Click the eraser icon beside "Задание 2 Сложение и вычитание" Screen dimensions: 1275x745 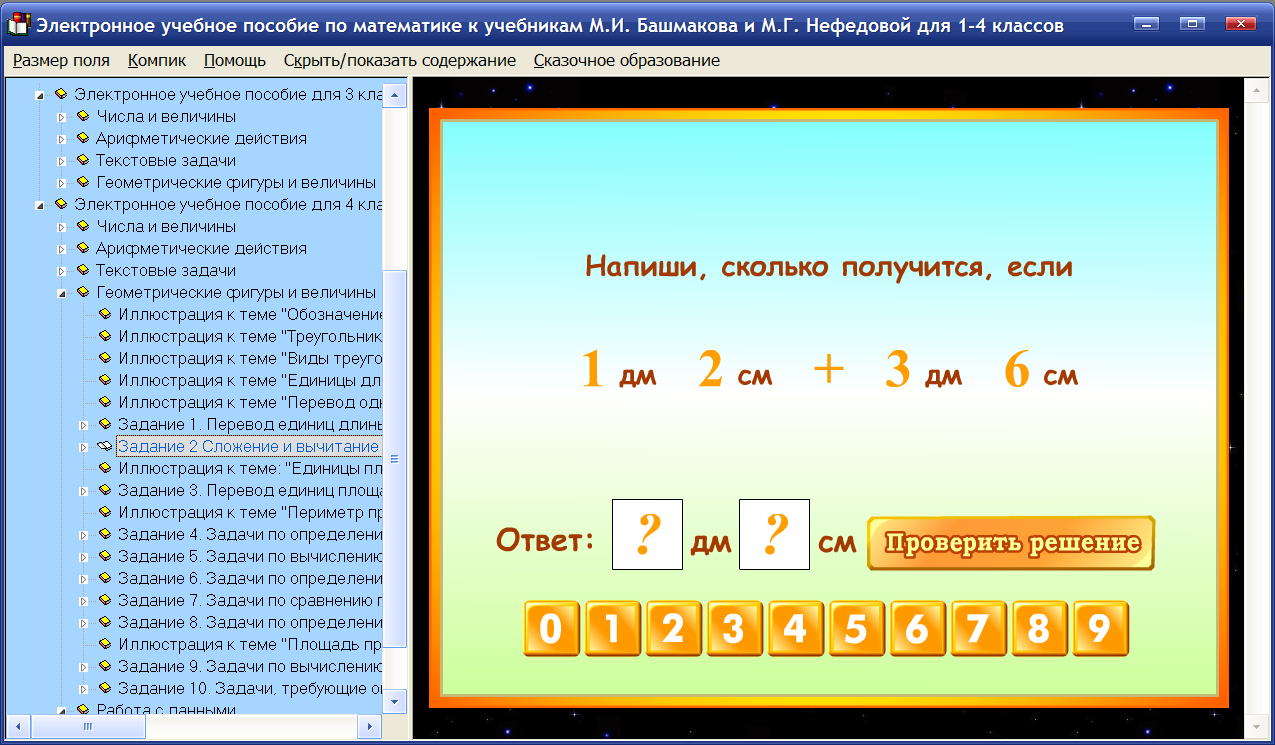coord(105,446)
